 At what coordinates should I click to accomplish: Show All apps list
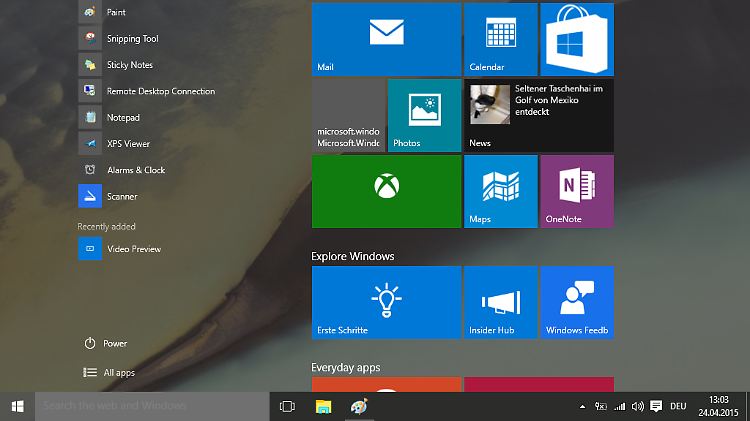pyautogui.click(x=109, y=372)
